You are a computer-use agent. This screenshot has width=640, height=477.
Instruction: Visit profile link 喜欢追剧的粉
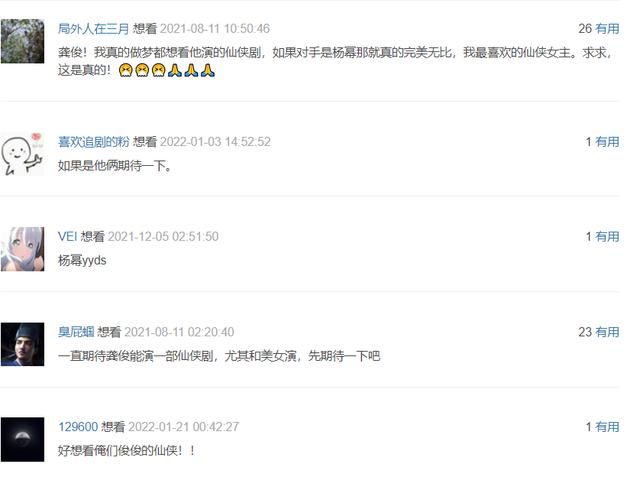coord(93,142)
